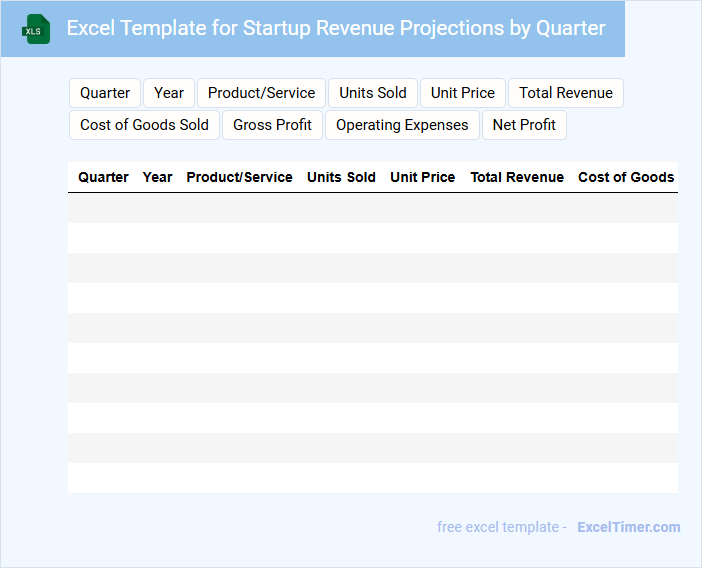Select the Quarter tag button
This screenshot has height=568, width=702.
(x=105, y=93)
